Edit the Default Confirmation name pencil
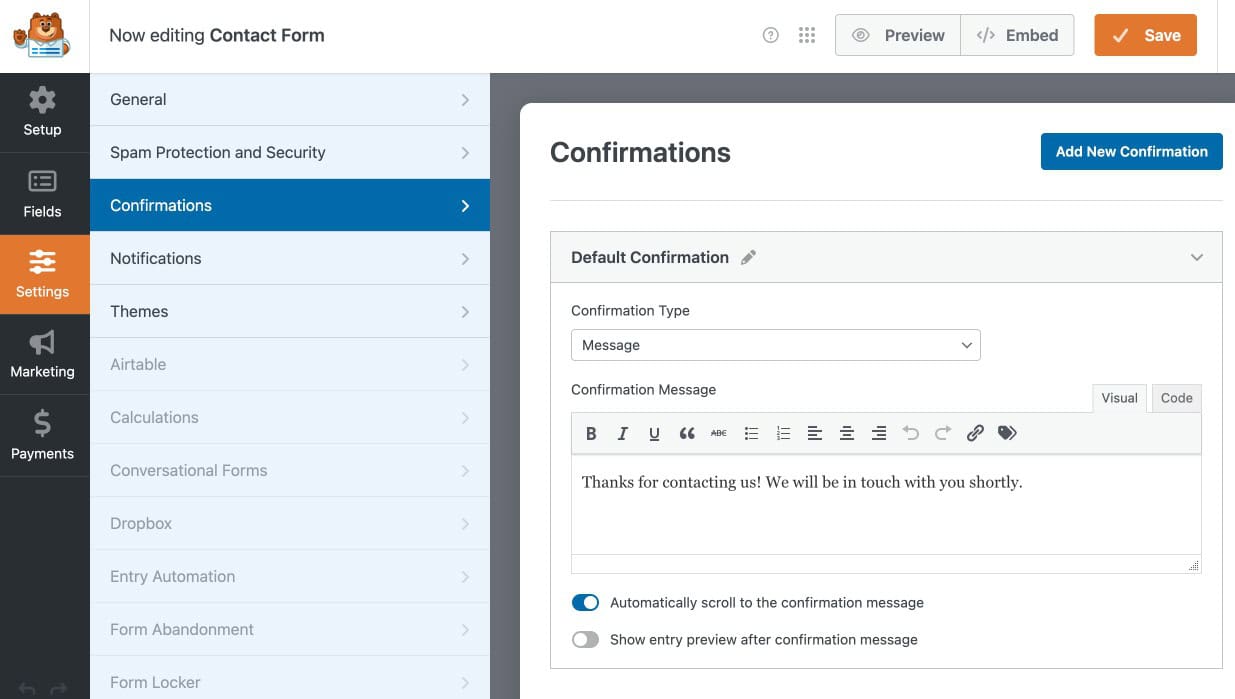1235x699 pixels. tap(748, 257)
